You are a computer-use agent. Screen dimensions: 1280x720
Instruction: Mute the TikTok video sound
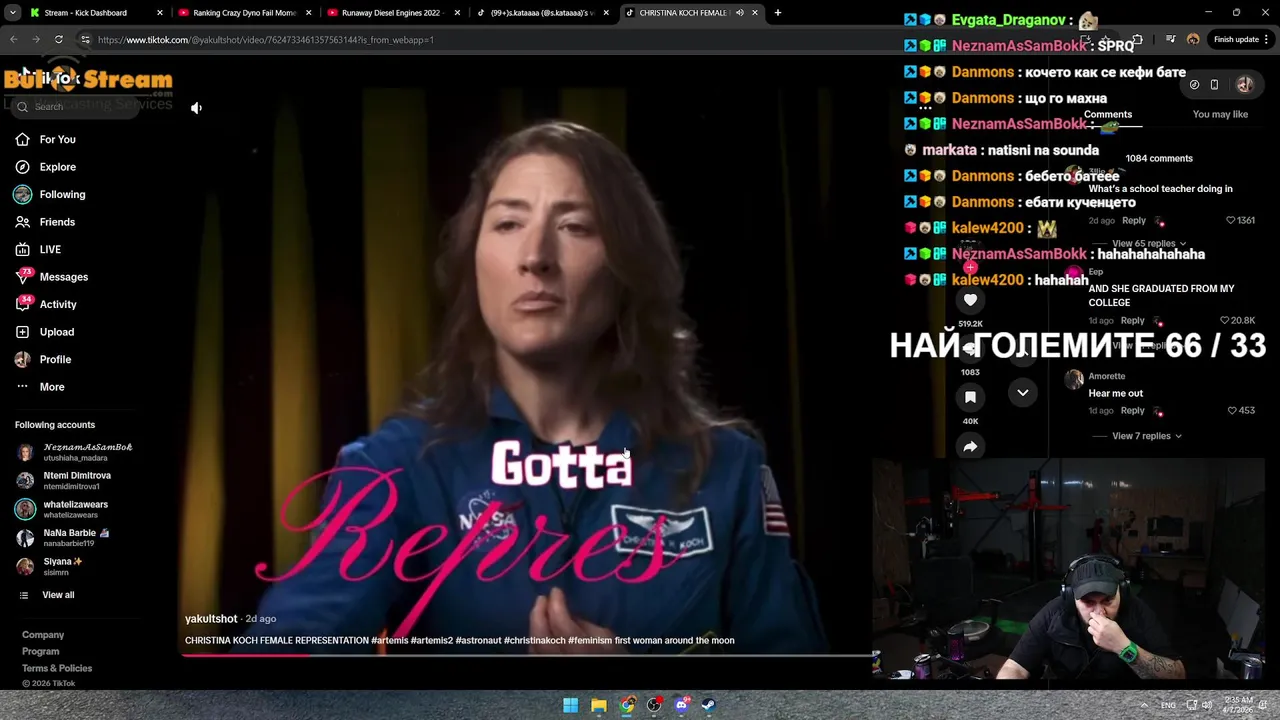pyautogui.click(x=196, y=108)
